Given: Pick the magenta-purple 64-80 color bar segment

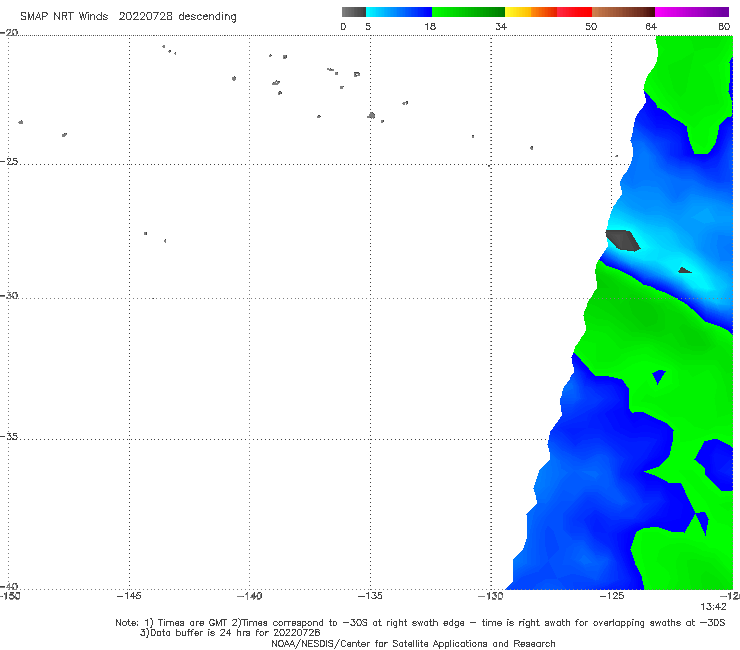Looking at the screenshot, I should 692,12.
